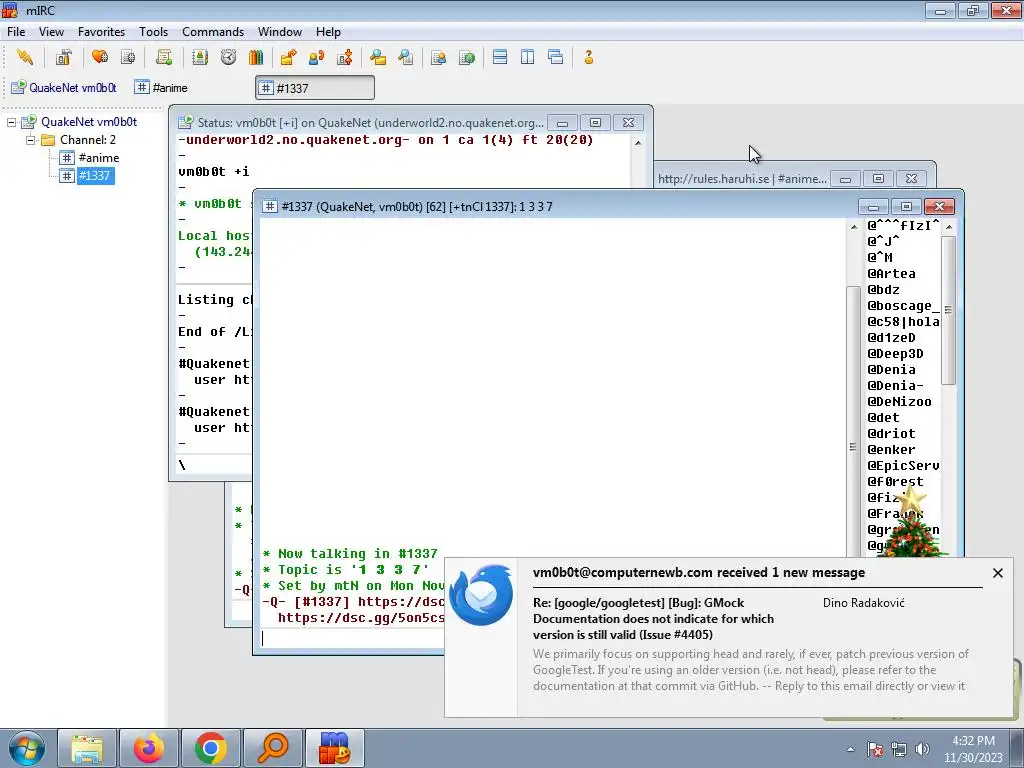Select #1337 in the treebar

[95, 175]
